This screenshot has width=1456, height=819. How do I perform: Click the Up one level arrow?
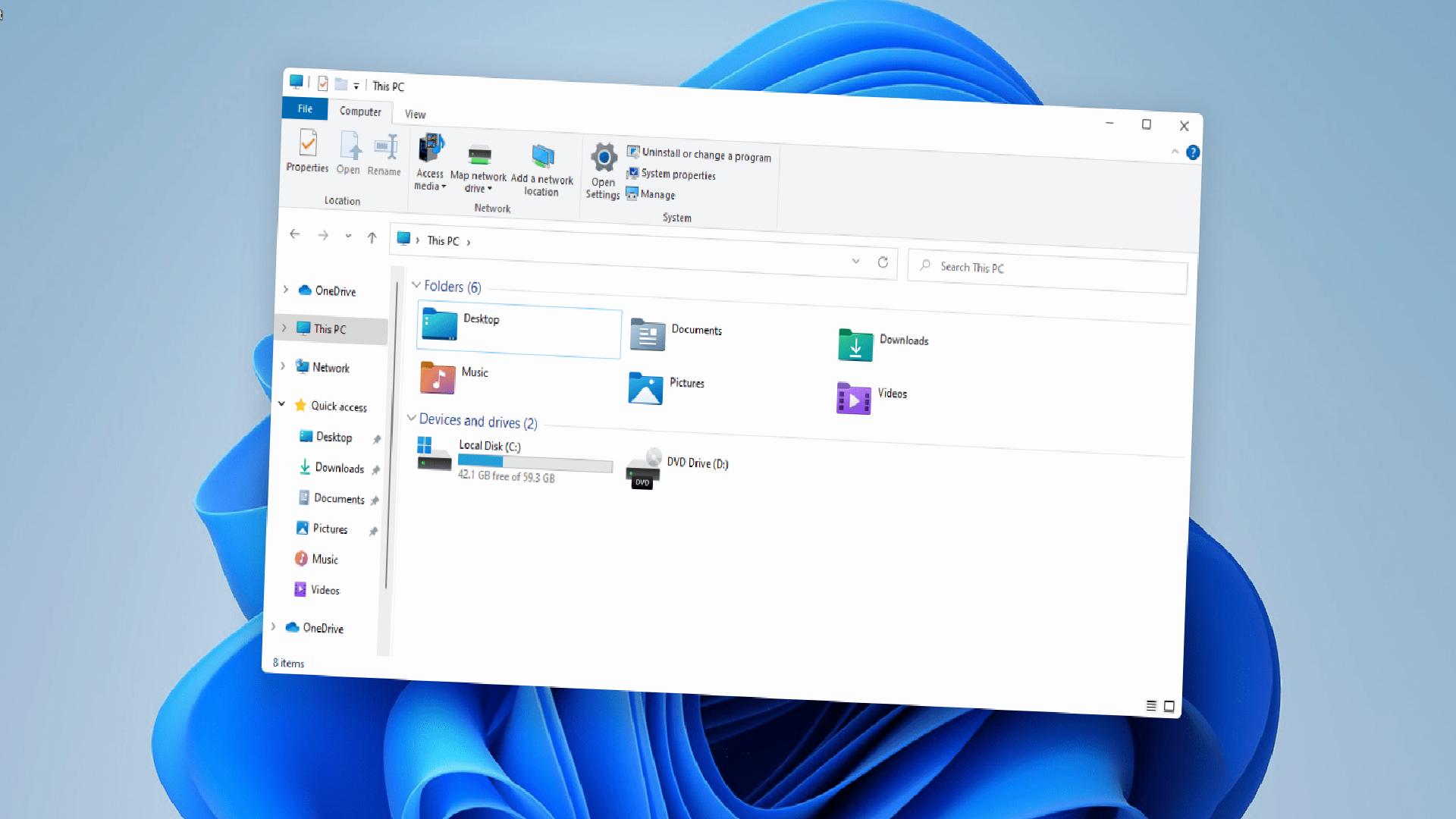372,237
